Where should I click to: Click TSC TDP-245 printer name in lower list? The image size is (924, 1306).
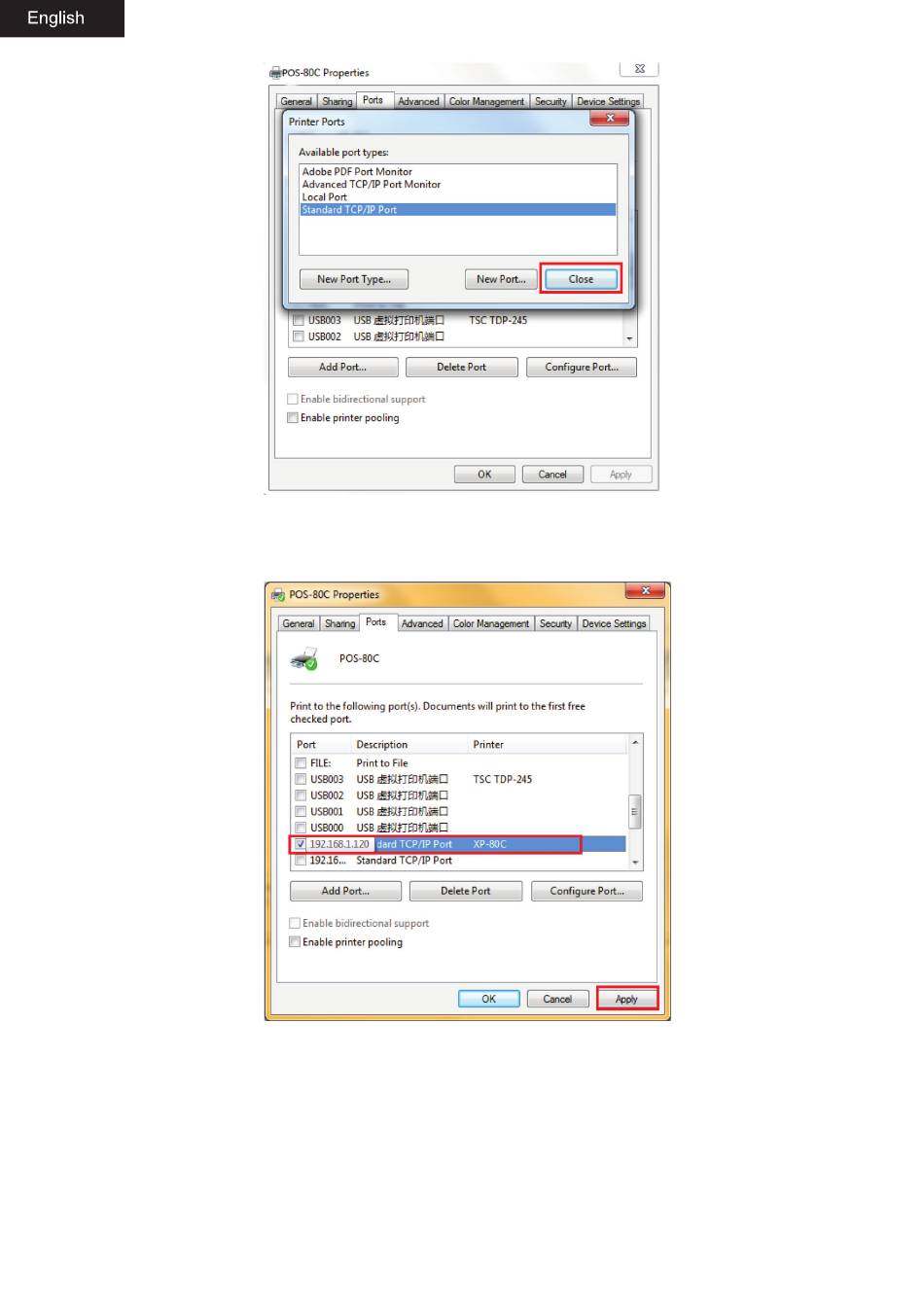[x=502, y=779]
